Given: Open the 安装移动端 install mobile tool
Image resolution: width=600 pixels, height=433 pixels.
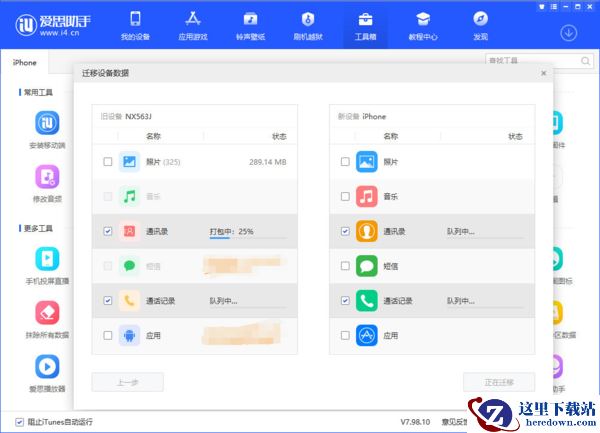Looking at the screenshot, I should click(47, 129).
